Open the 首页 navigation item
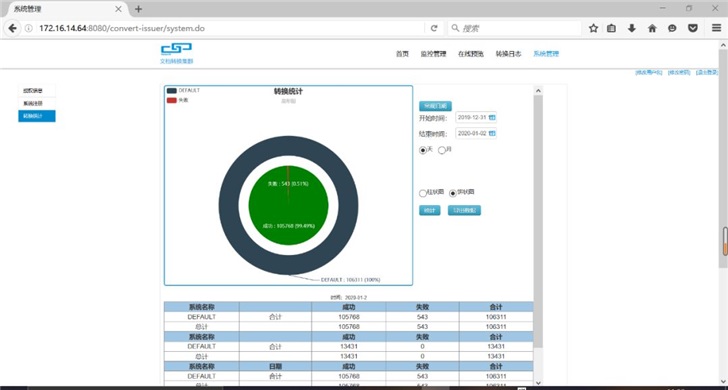The height and width of the screenshot is (390, 728). [402, 54]
